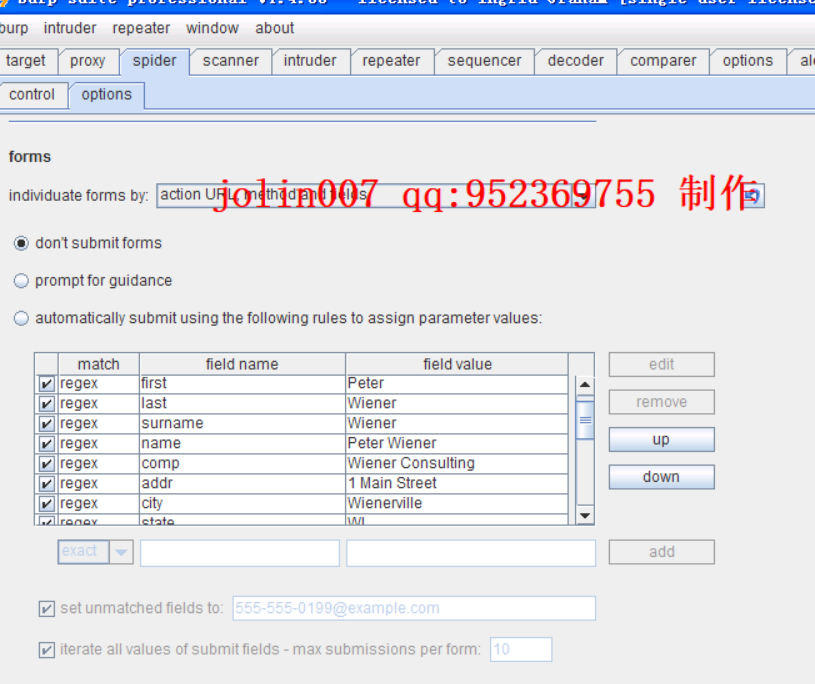Toggle checkbox for the addr rule

click(x=46, y=483)
